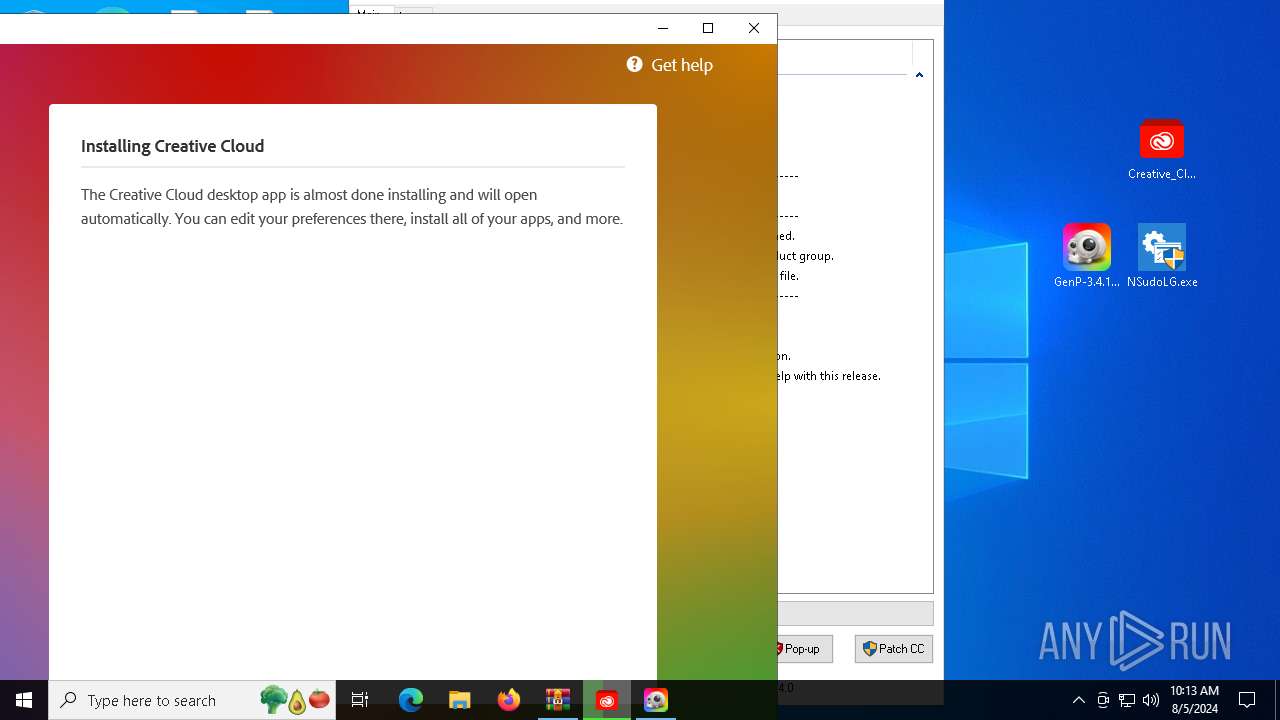The height and width of the screenshot is (720, 1280).
Task: Close the Creative Cloud installer window
Action: pyautogui.click(x=754, y=28)
